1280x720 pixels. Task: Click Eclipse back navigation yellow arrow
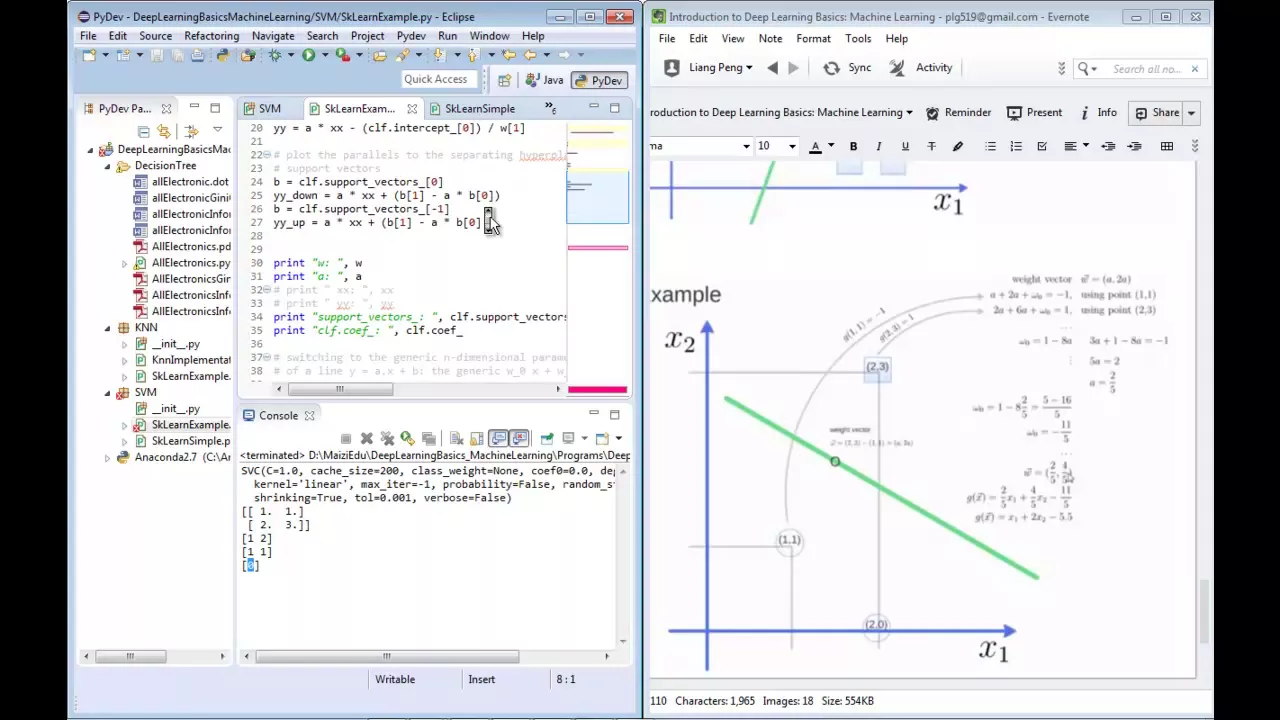click(530, 55)
